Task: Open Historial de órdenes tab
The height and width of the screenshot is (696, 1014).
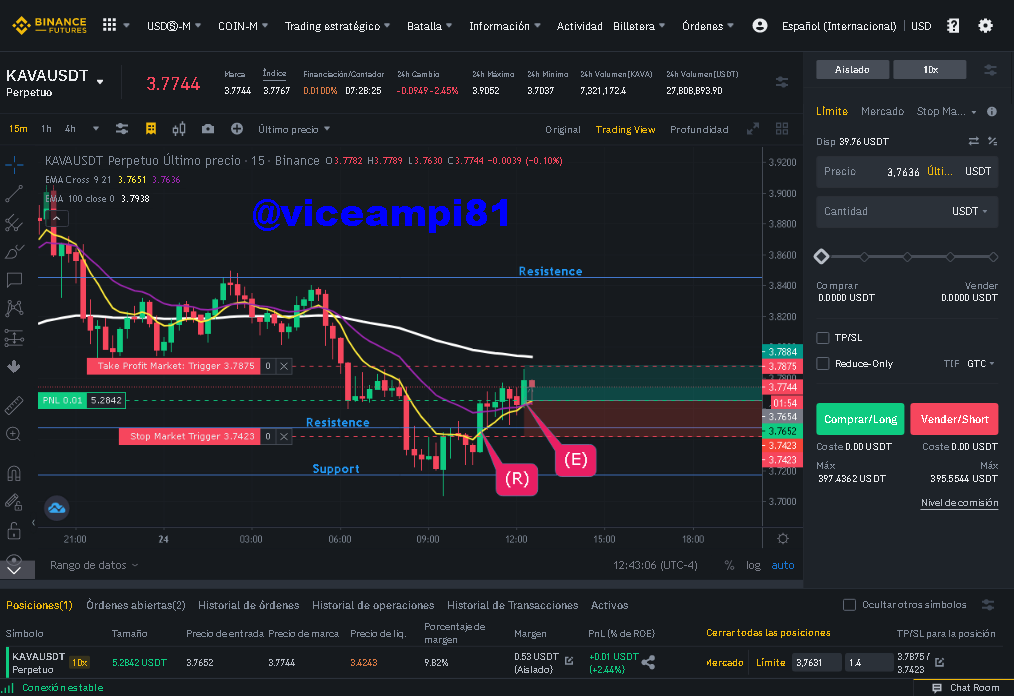Action: [248, 605]
